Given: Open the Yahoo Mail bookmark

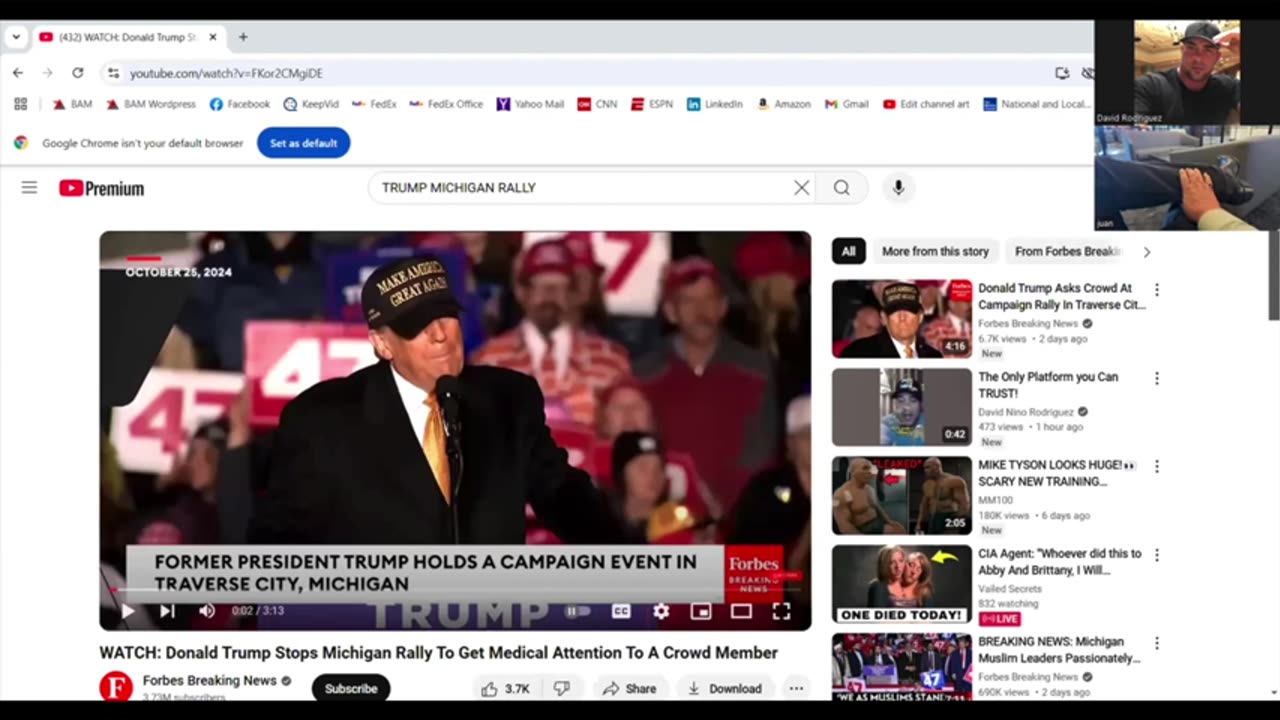Looking at the screenshot, I should pyautogui.click(x=531, y=104).
